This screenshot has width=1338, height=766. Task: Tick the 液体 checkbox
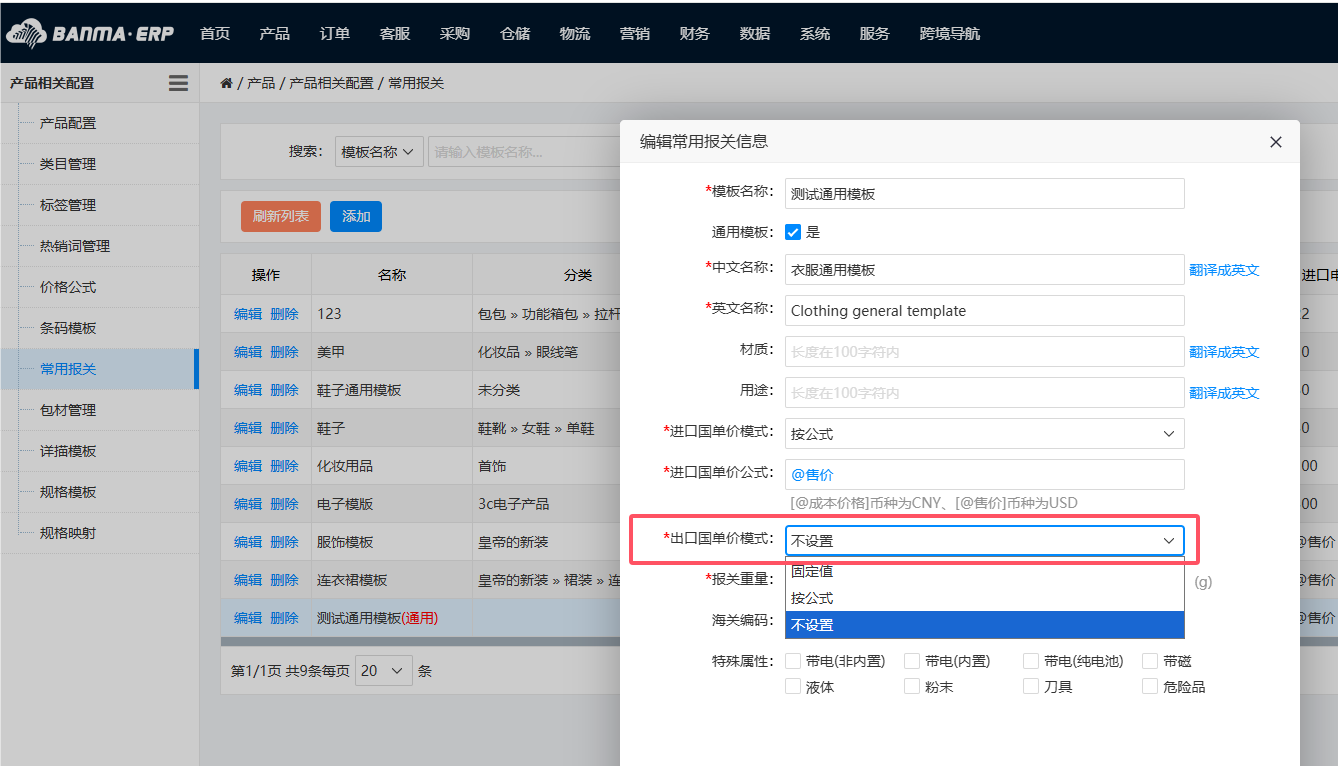click(793, 687)
